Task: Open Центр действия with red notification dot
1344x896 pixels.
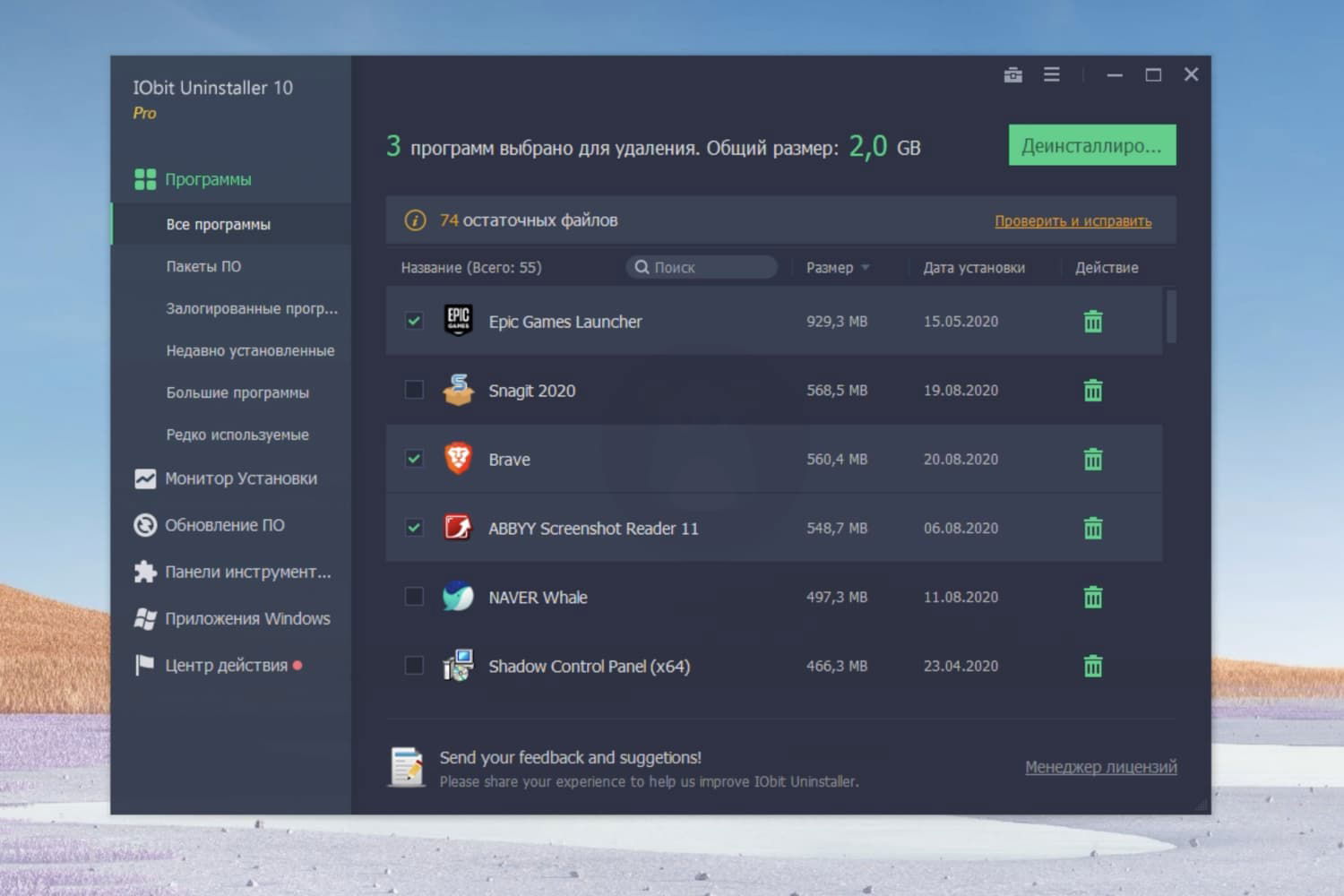Action: point(146,665)
